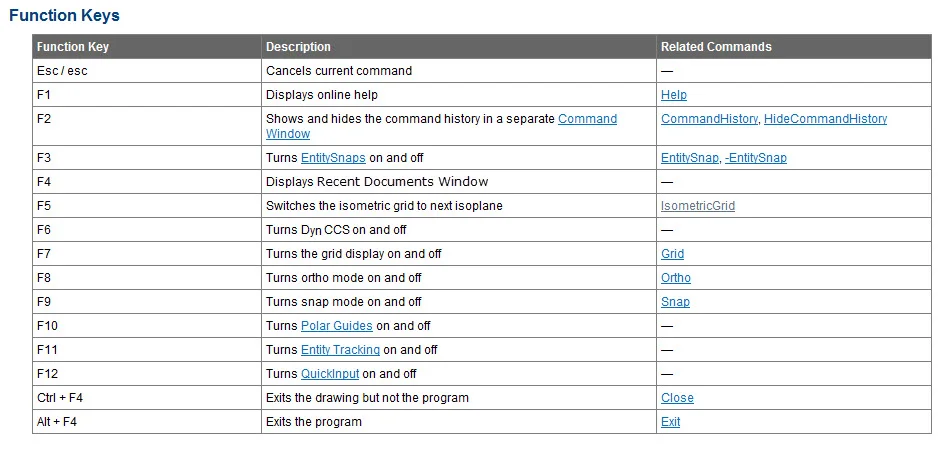Click the Related Commands column header
Image resolution: width=952 pixels, height=449 pixels.
point(716,47)
